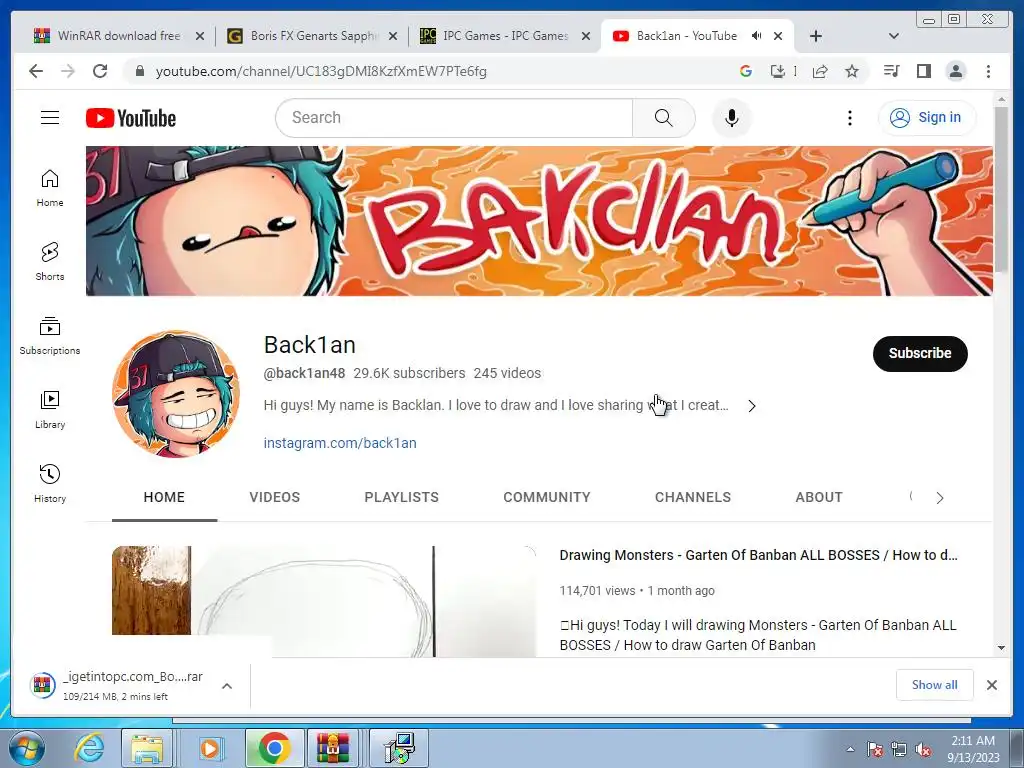Reload the page
Viewport: 1024px width, 768px height.
(100, 71)
